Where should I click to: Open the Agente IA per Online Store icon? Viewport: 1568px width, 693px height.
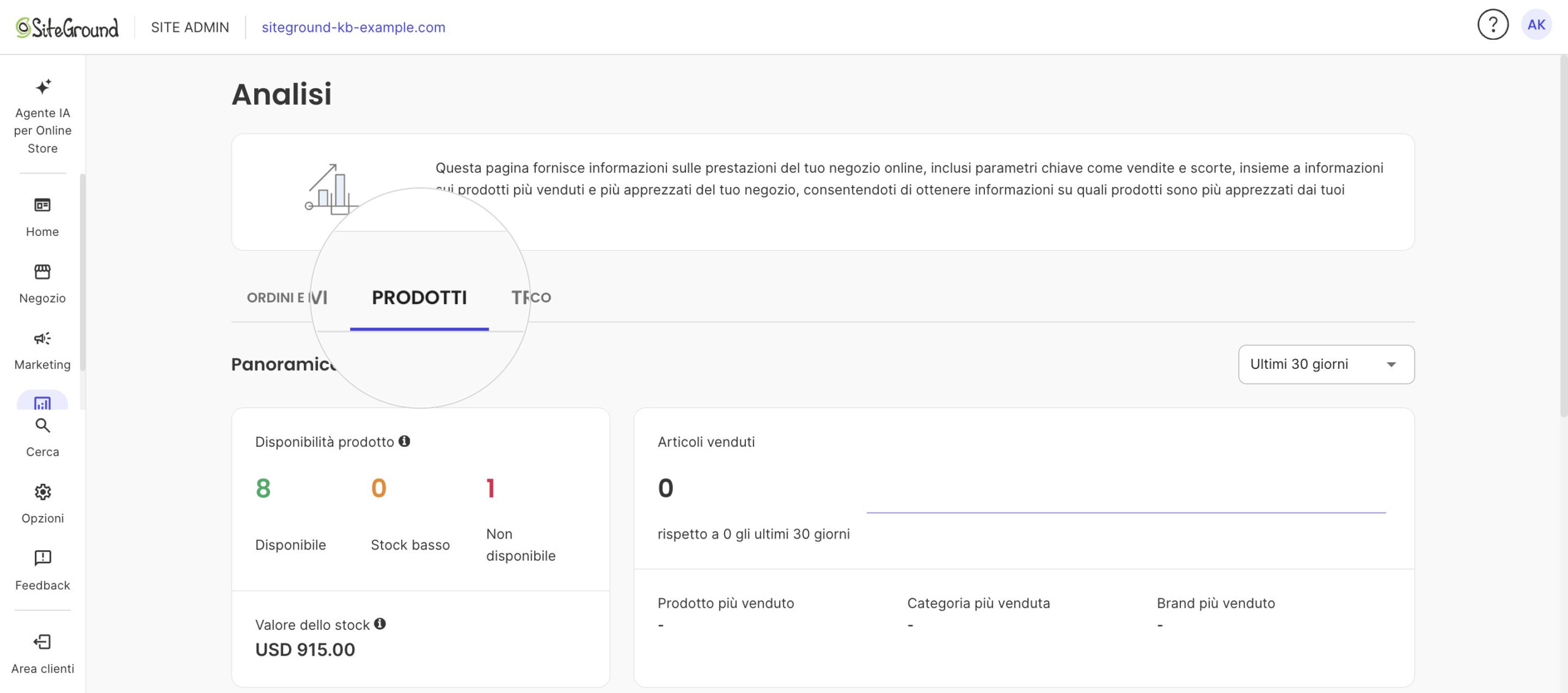43,86
